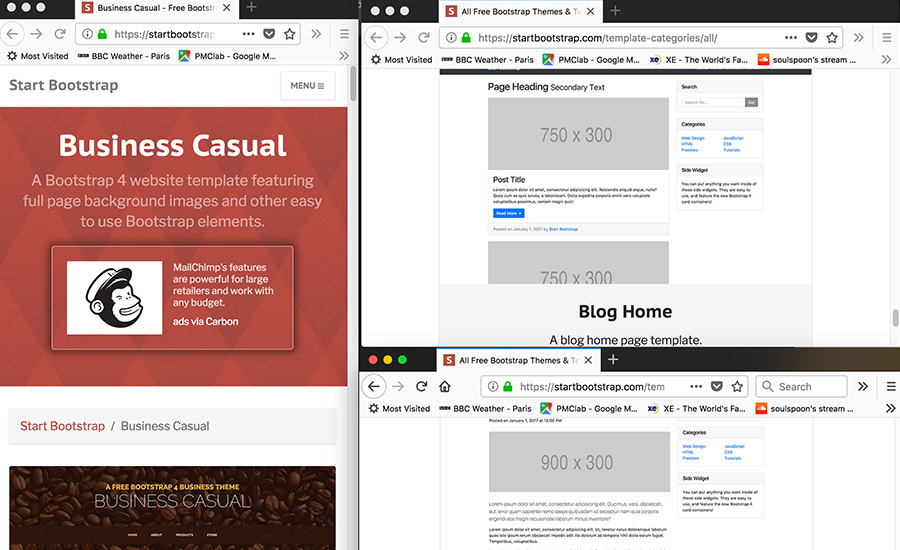Bookmark the Business Casual page with the star
The height and width of the screenshot is (550, 900).
[289, 34]
